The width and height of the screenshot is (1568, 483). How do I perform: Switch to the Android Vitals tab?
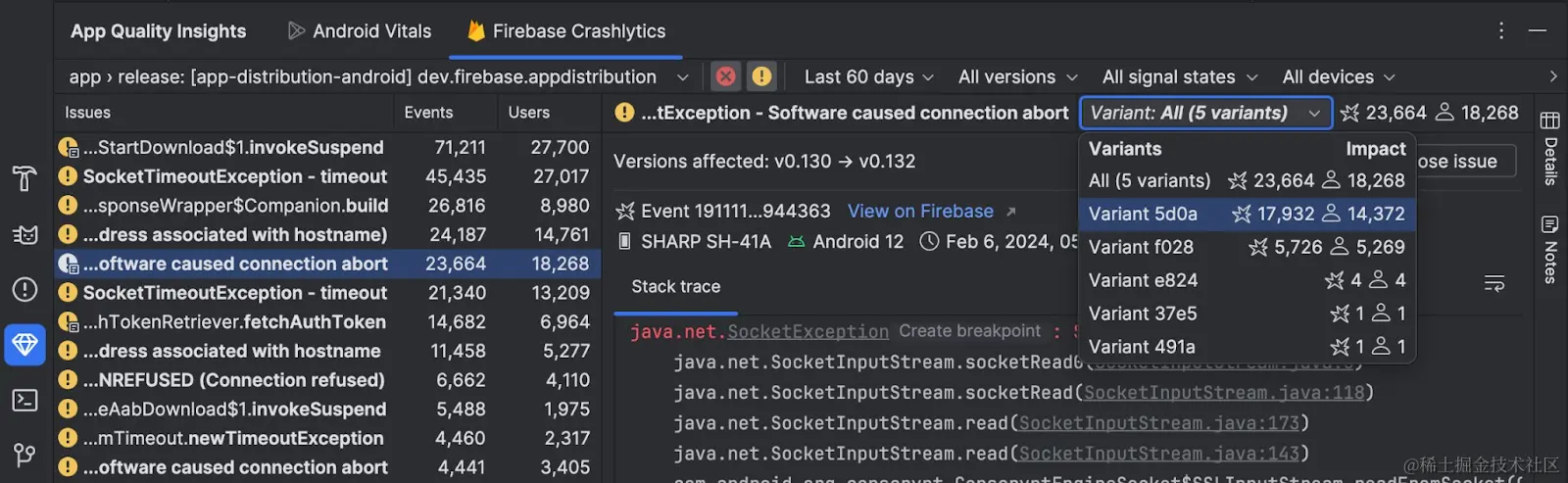tap(360, 31)
